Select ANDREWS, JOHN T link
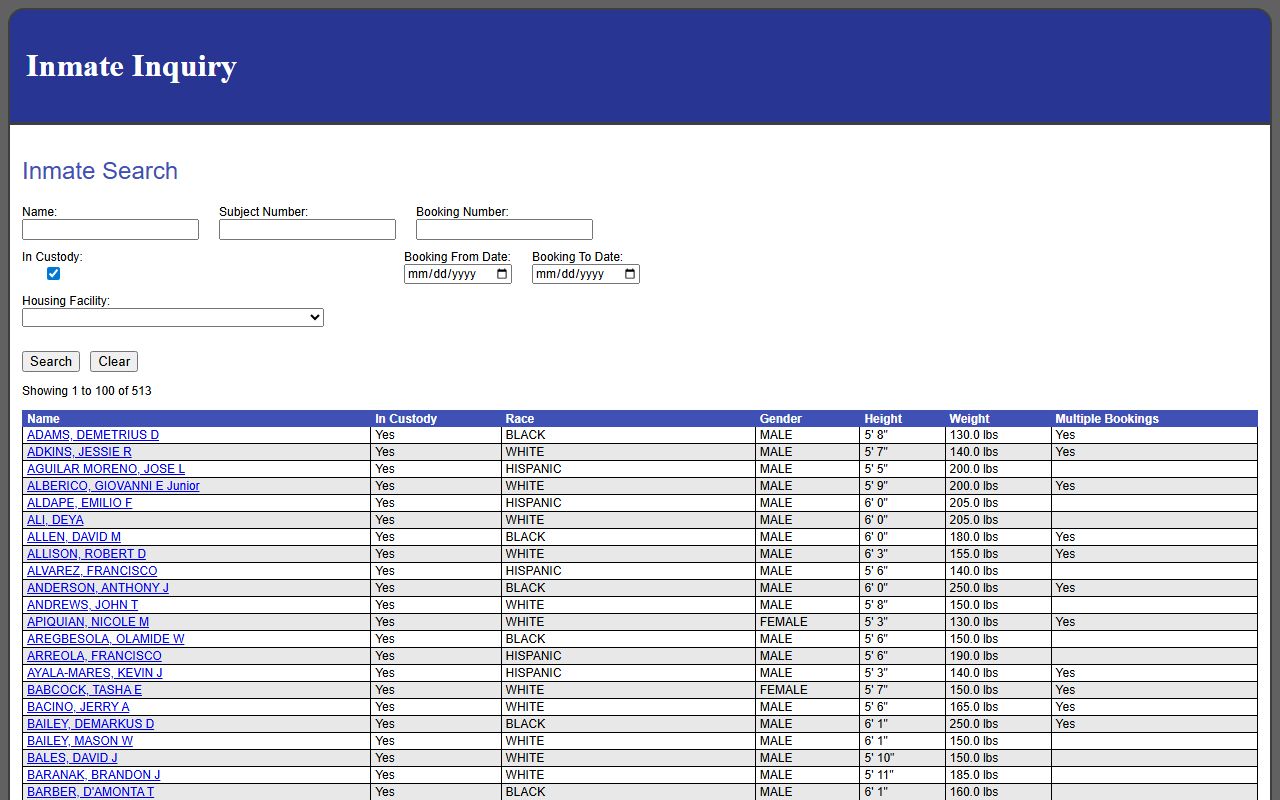 coord(82,605)
